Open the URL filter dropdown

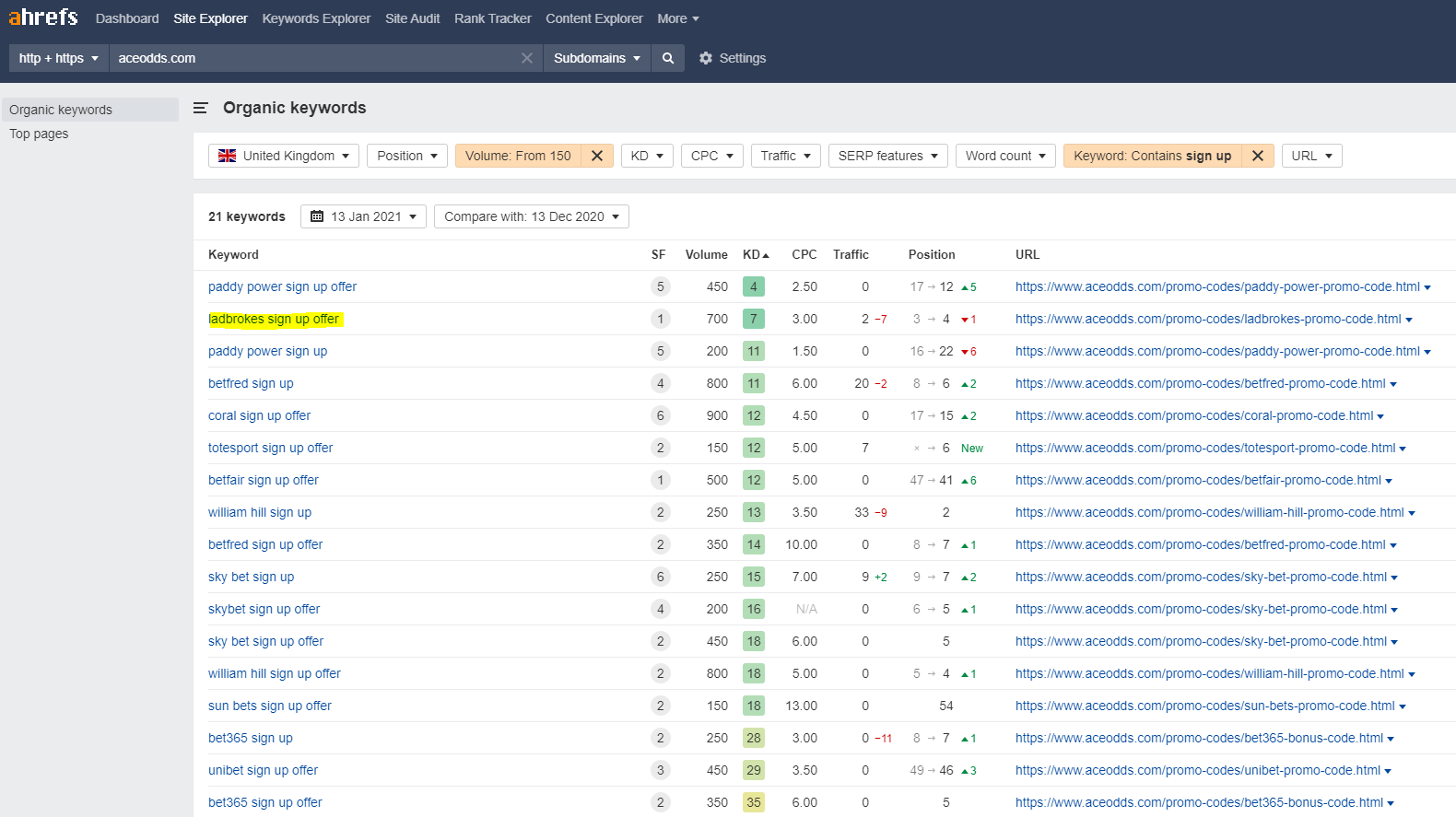click(x=1311, y=156)
